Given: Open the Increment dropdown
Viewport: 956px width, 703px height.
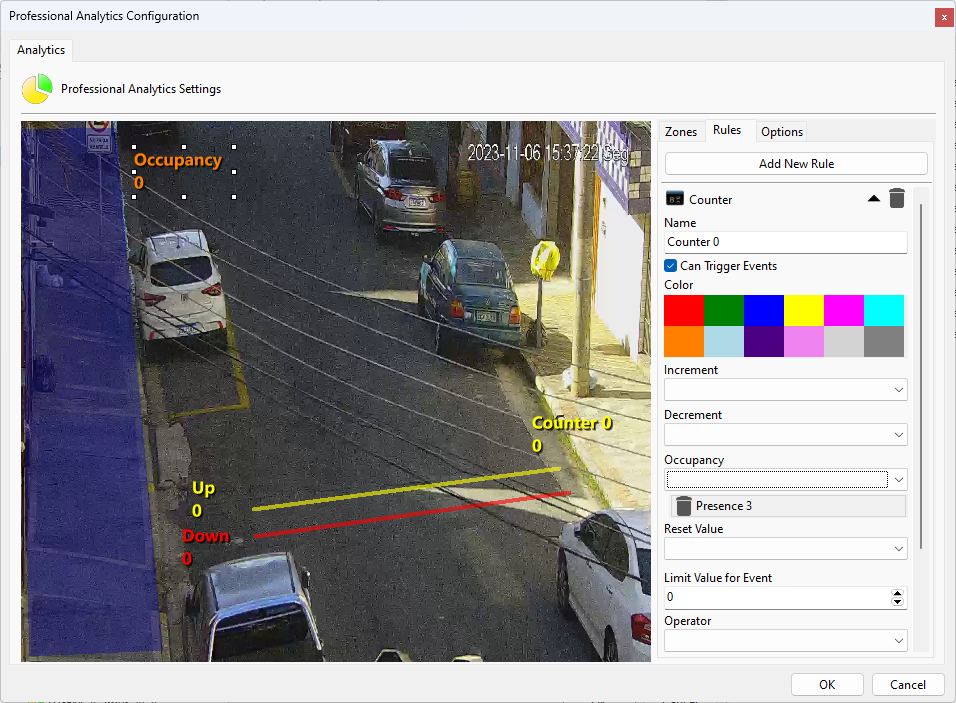Looking at the screenshot, I should pos(785,390).
